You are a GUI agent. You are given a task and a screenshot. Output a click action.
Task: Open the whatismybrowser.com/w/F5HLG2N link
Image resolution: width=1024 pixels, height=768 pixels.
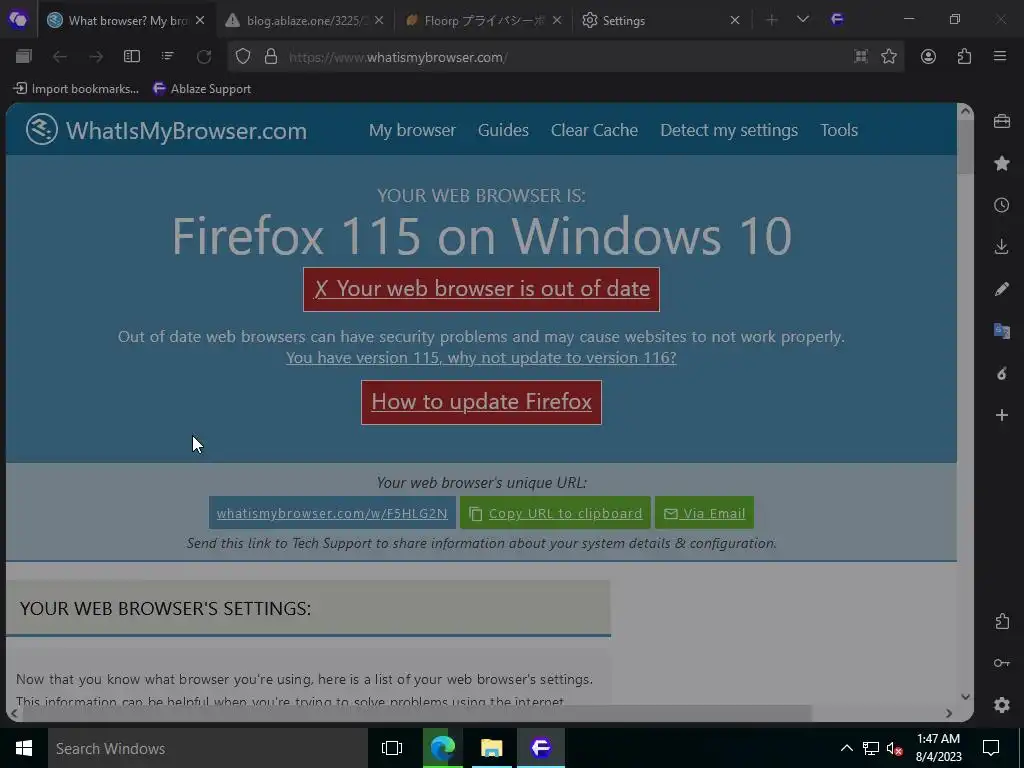[332, 513]
